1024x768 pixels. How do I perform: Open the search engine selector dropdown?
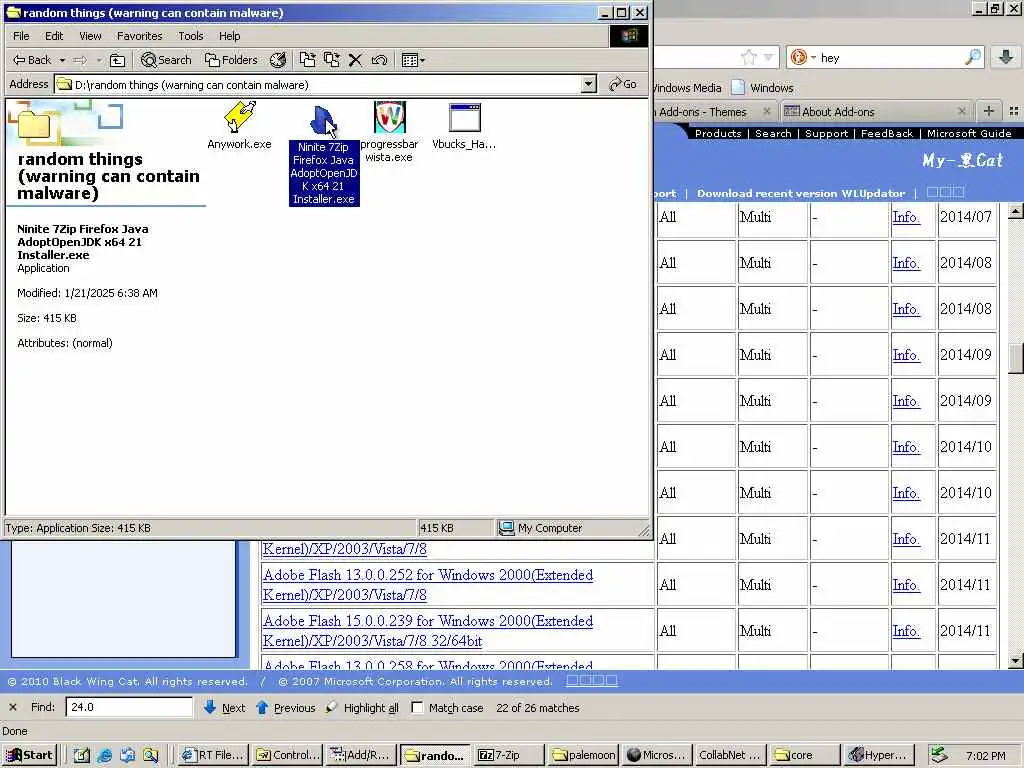(804, 57)
